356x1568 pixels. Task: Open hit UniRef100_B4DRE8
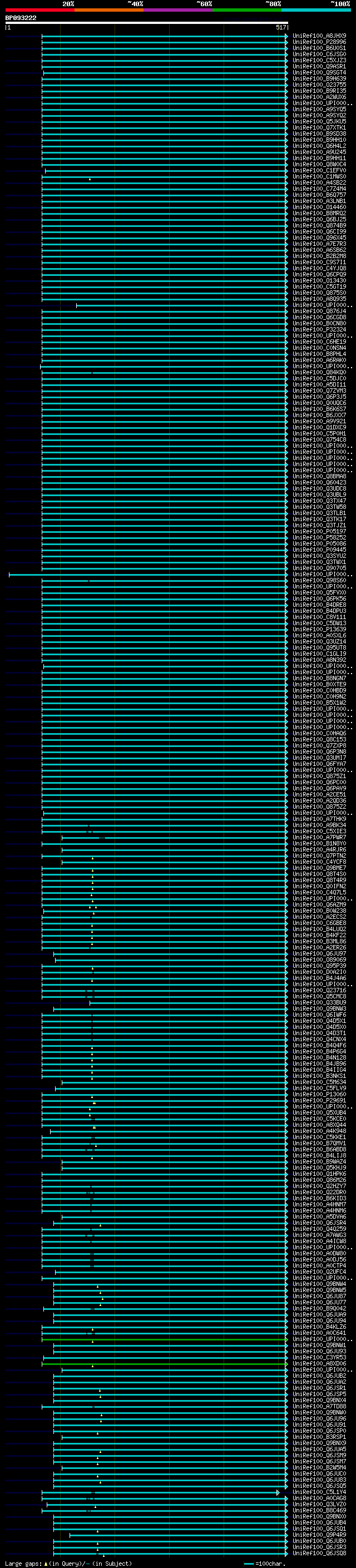click(x=319, y=605)
